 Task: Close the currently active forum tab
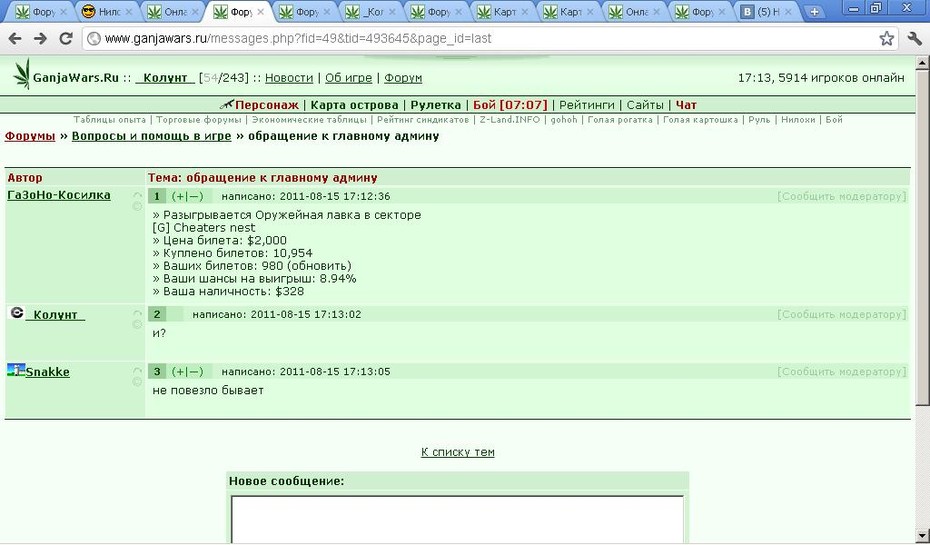point(260,12)
